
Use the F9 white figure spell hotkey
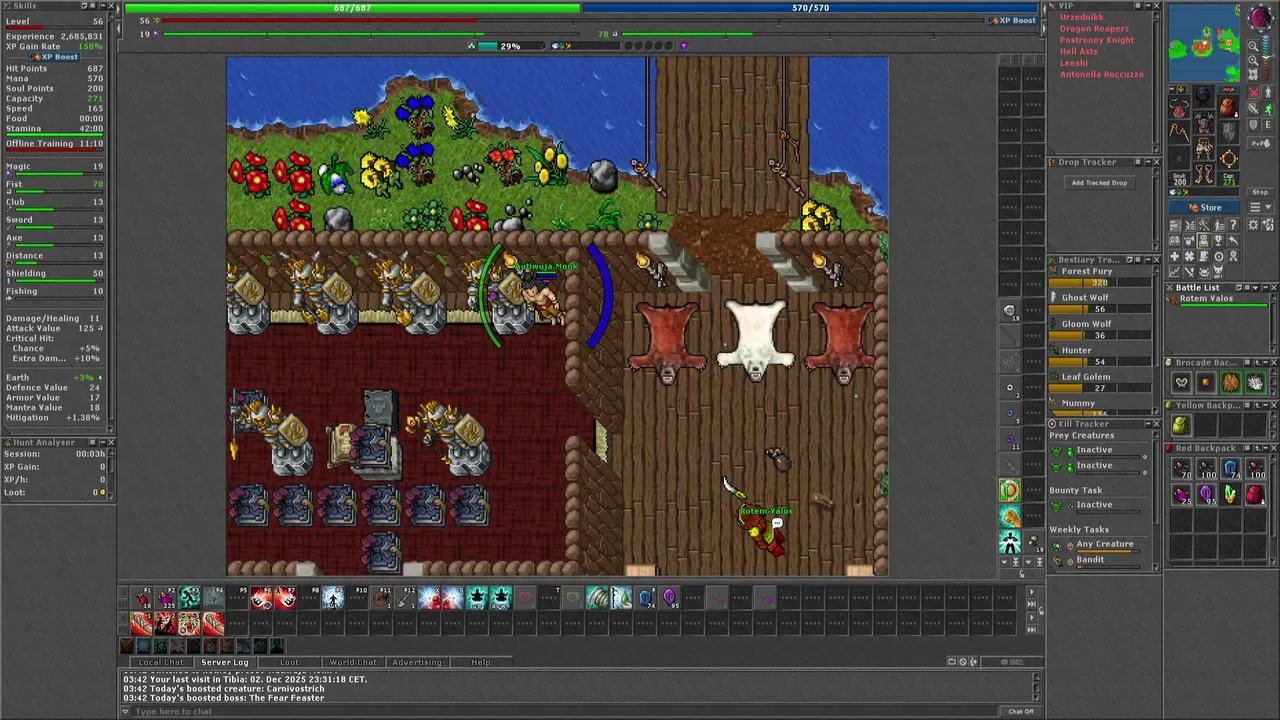tap(332, 598)
